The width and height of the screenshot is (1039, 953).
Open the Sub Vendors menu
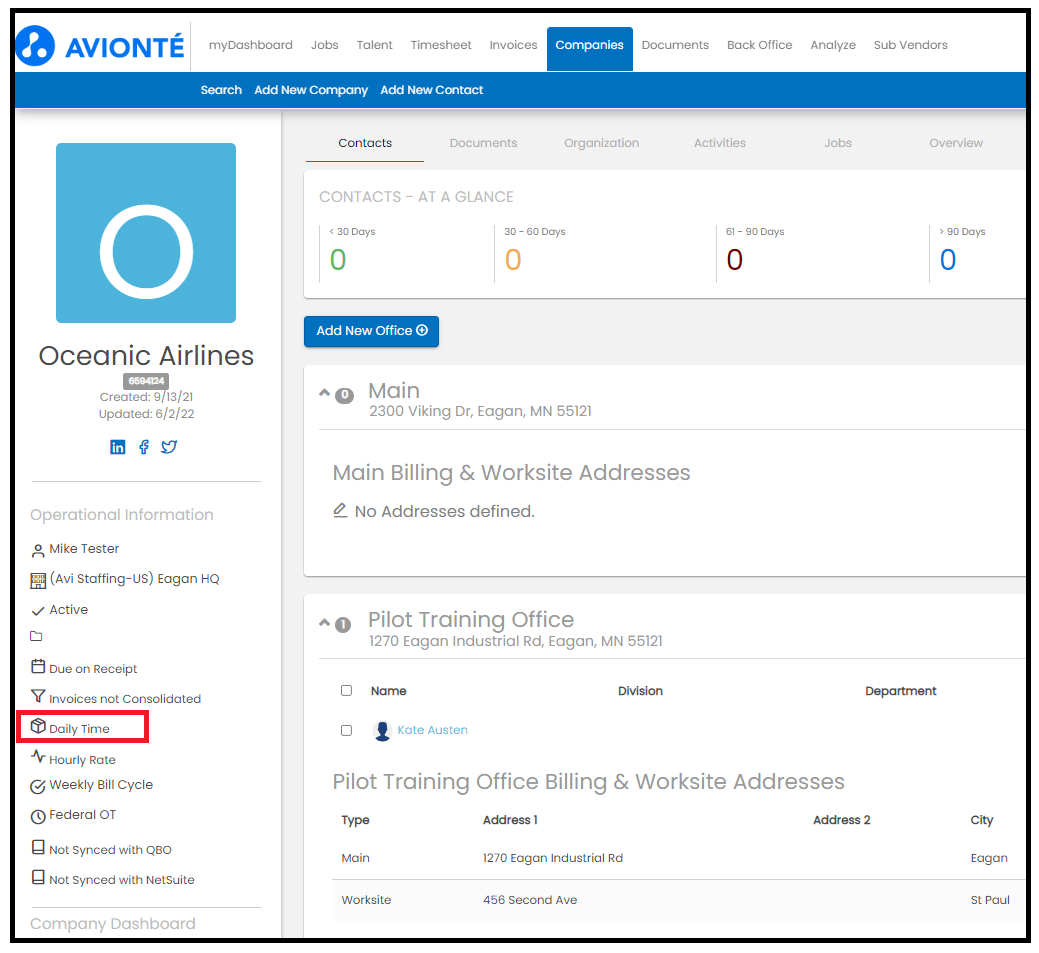910,45
